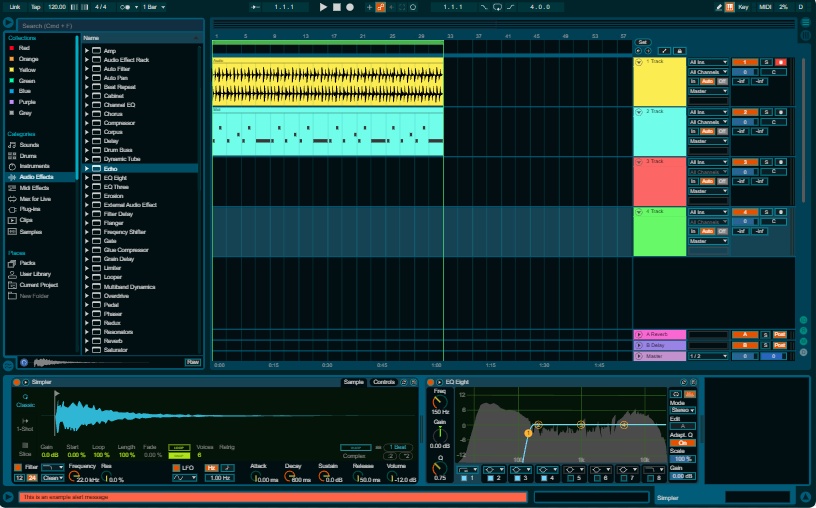Solo track 1 with S button
This screenshot has height=508, width=816.
point(766,62)
